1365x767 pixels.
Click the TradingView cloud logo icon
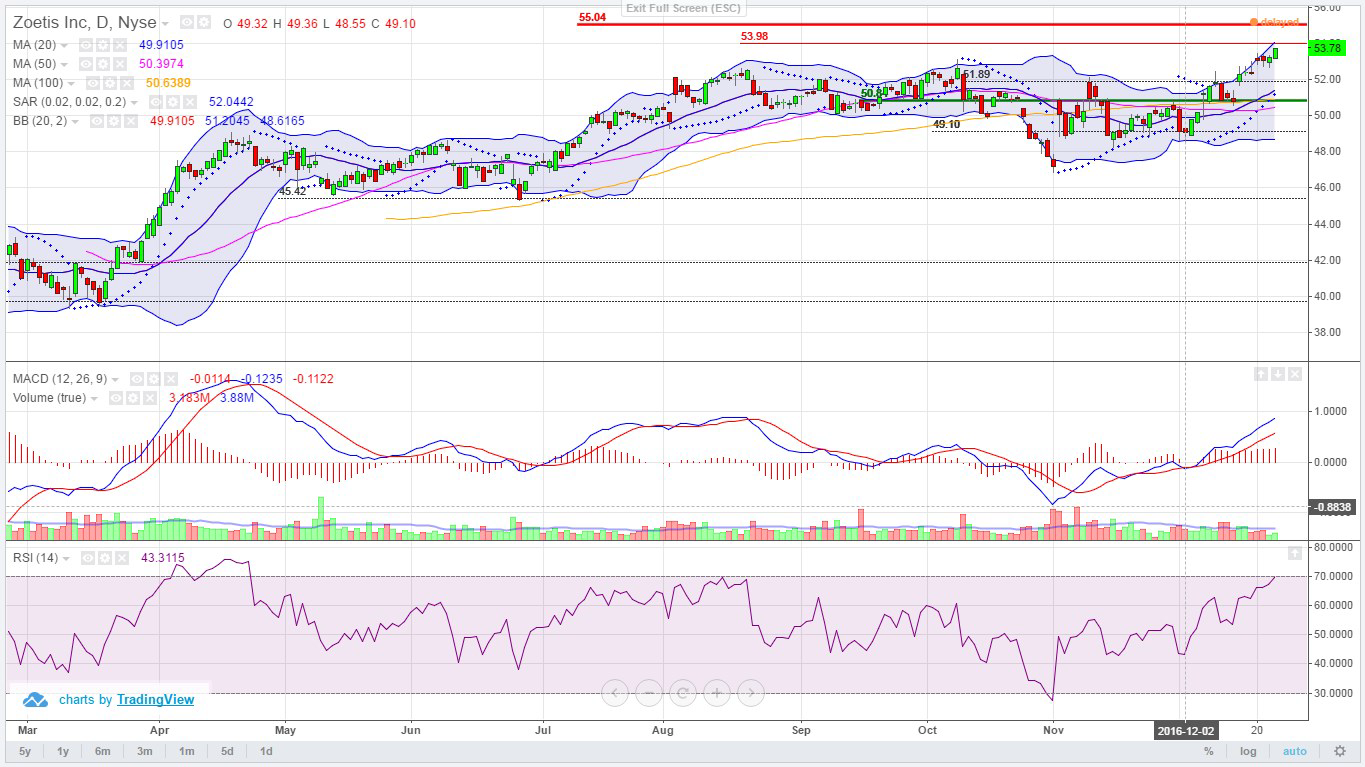click(x=35, y=700)
